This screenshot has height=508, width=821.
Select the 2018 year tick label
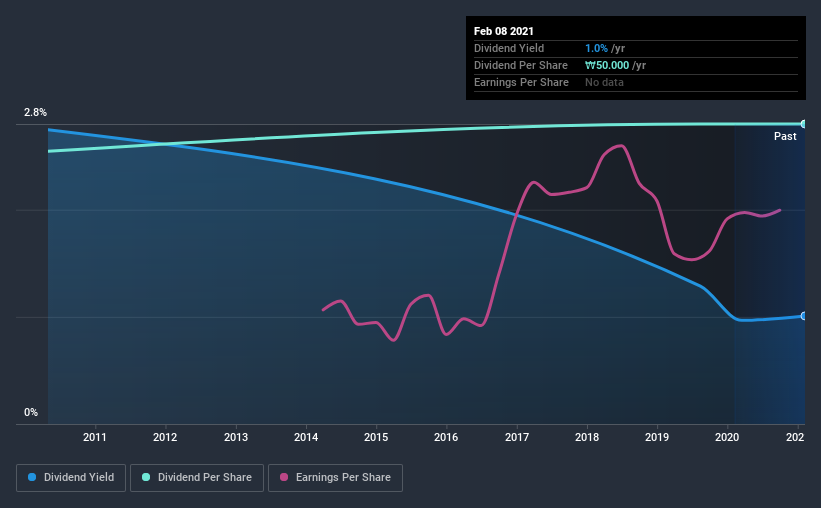pyautogui.click(x=587, y=437)
